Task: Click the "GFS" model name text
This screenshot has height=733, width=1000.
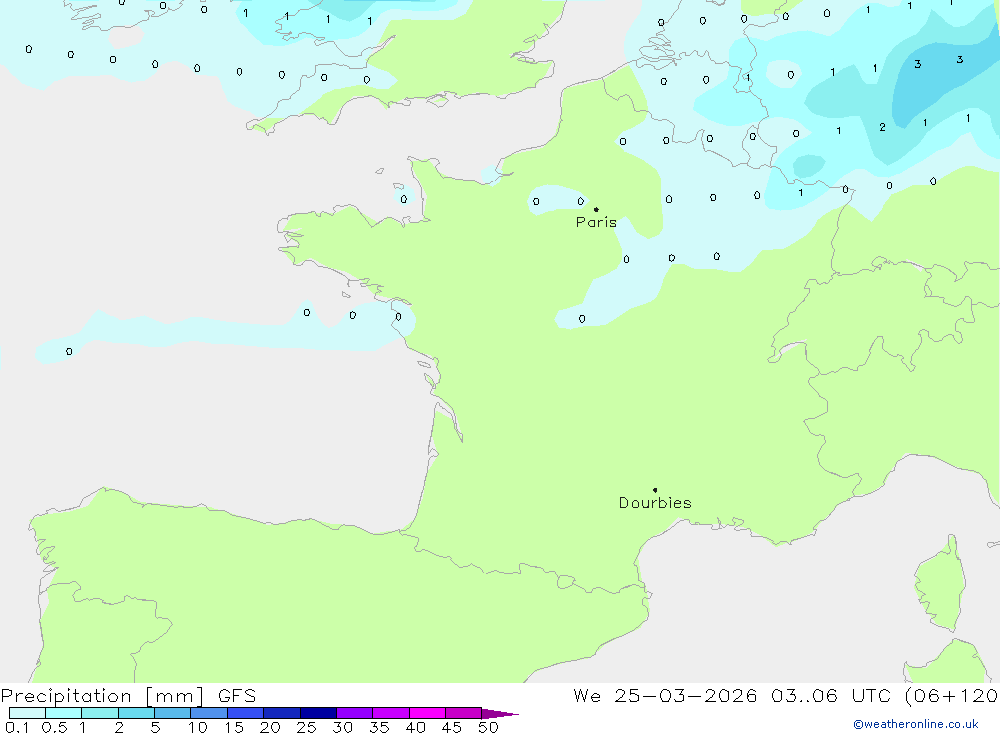Action: 237,696
